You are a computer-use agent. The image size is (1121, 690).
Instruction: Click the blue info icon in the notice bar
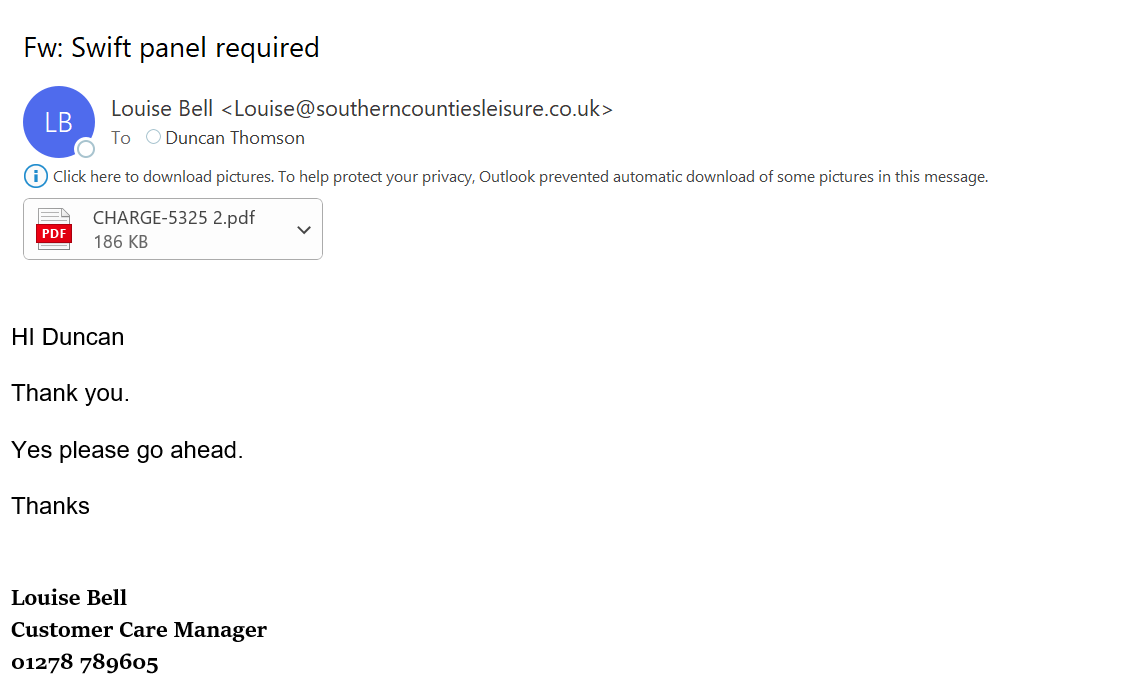click(x=35, y=177)
